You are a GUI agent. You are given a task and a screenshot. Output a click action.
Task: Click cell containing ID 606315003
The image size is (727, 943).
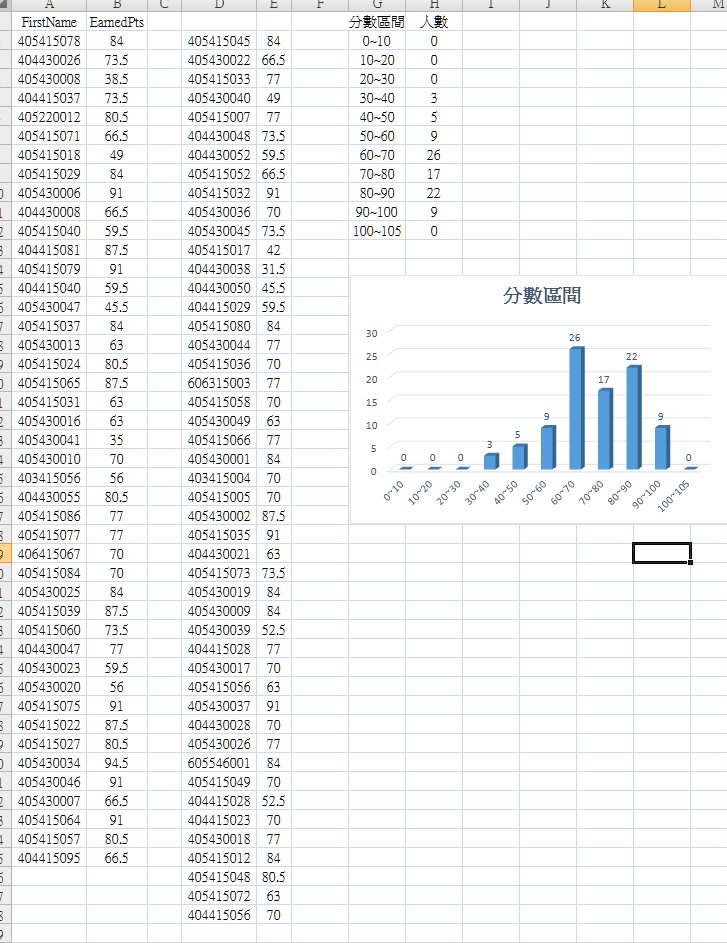(x=219, y=383)
